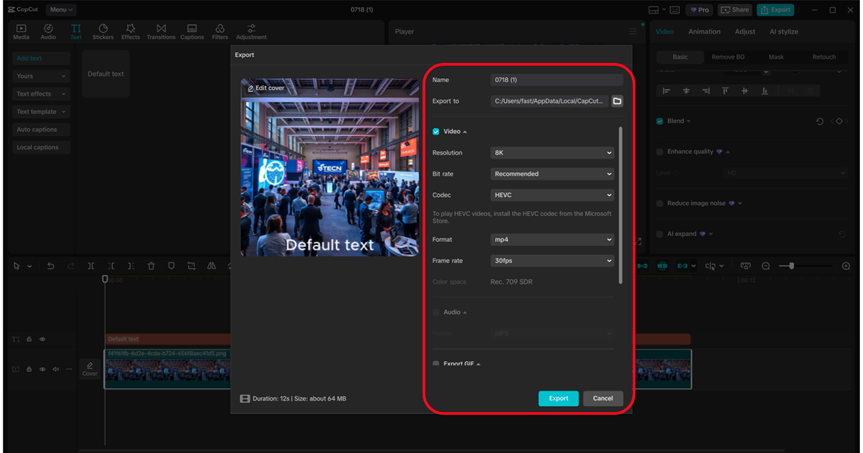Click the Pro button in the title bar
863x453 pixels.
pos(700,10)
